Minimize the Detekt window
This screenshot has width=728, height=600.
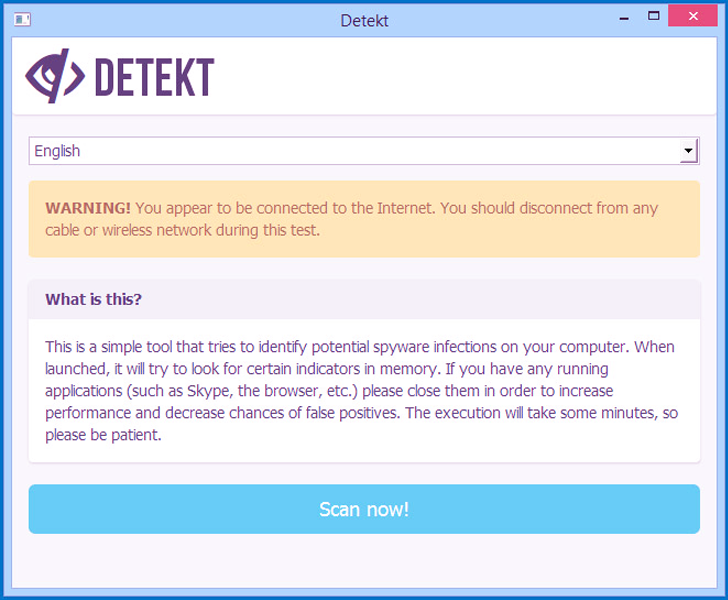click(624, 18)
